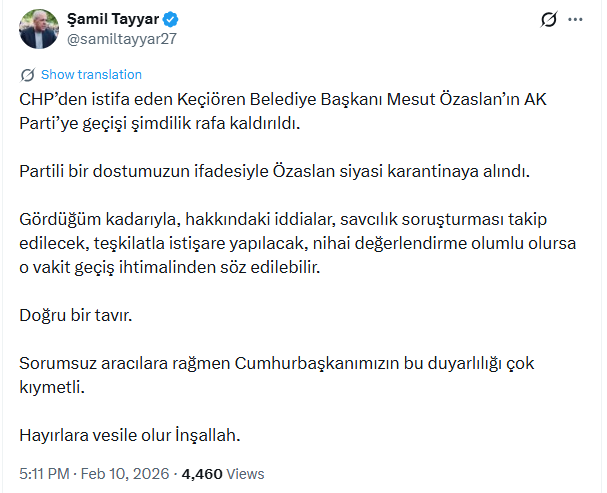
Task: Open the @samiltayyar27 handle link
Action: (x=122, y=38)
